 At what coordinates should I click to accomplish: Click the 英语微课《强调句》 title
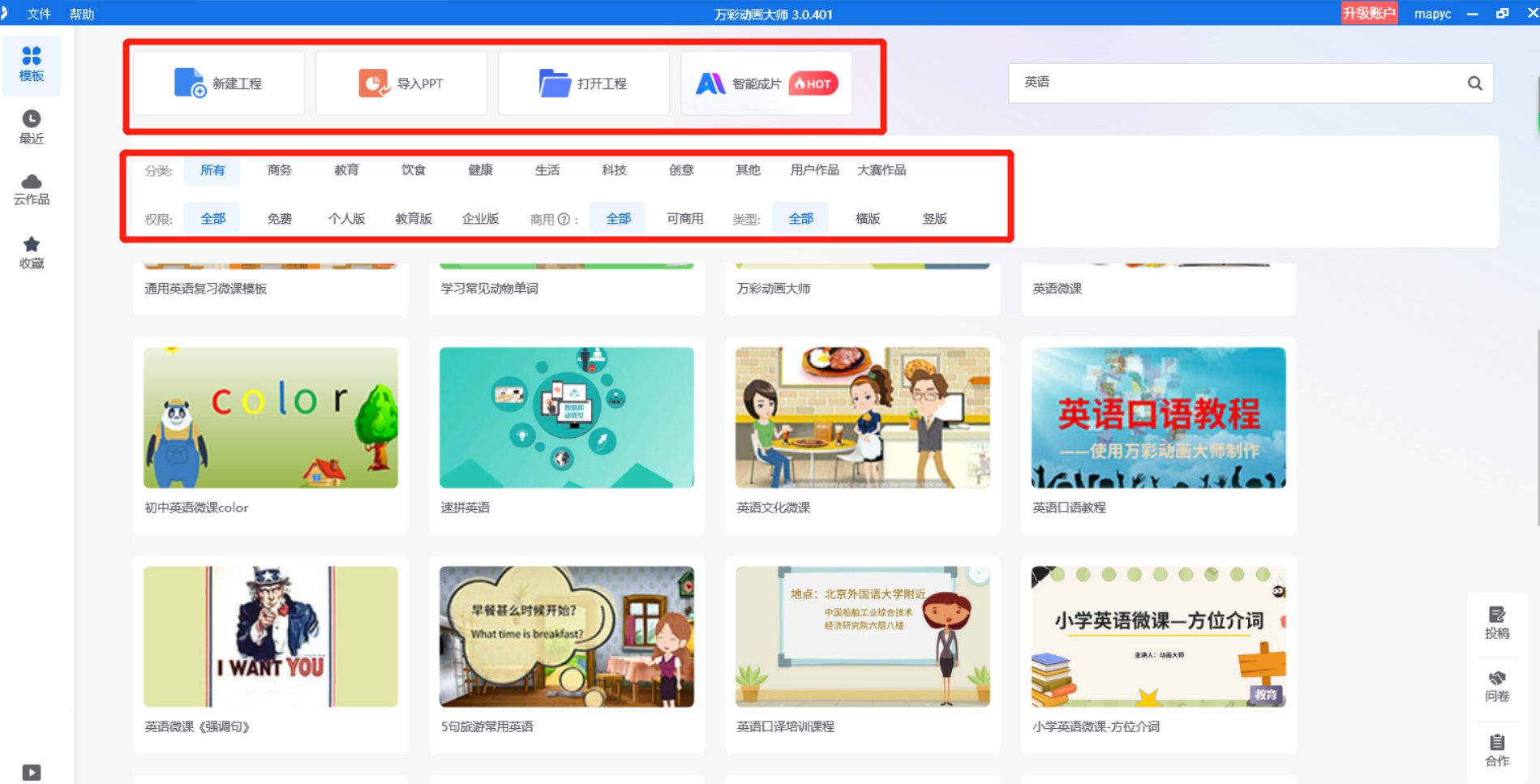coord(198,726)
